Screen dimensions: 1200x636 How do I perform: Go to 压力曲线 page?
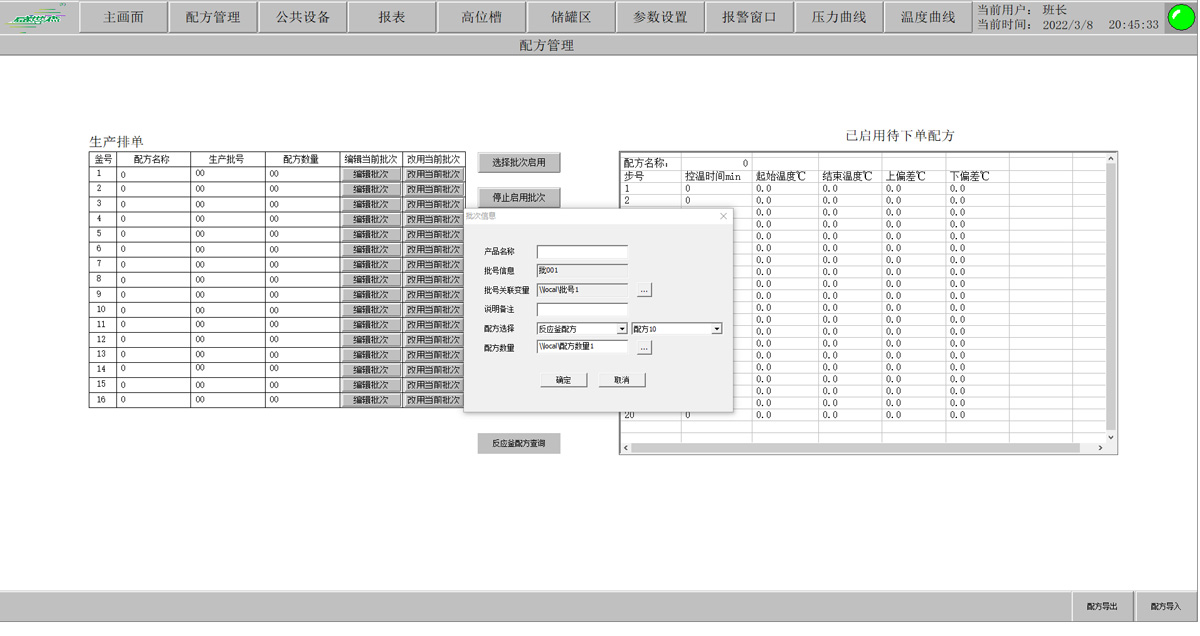[x=839, y=18]
